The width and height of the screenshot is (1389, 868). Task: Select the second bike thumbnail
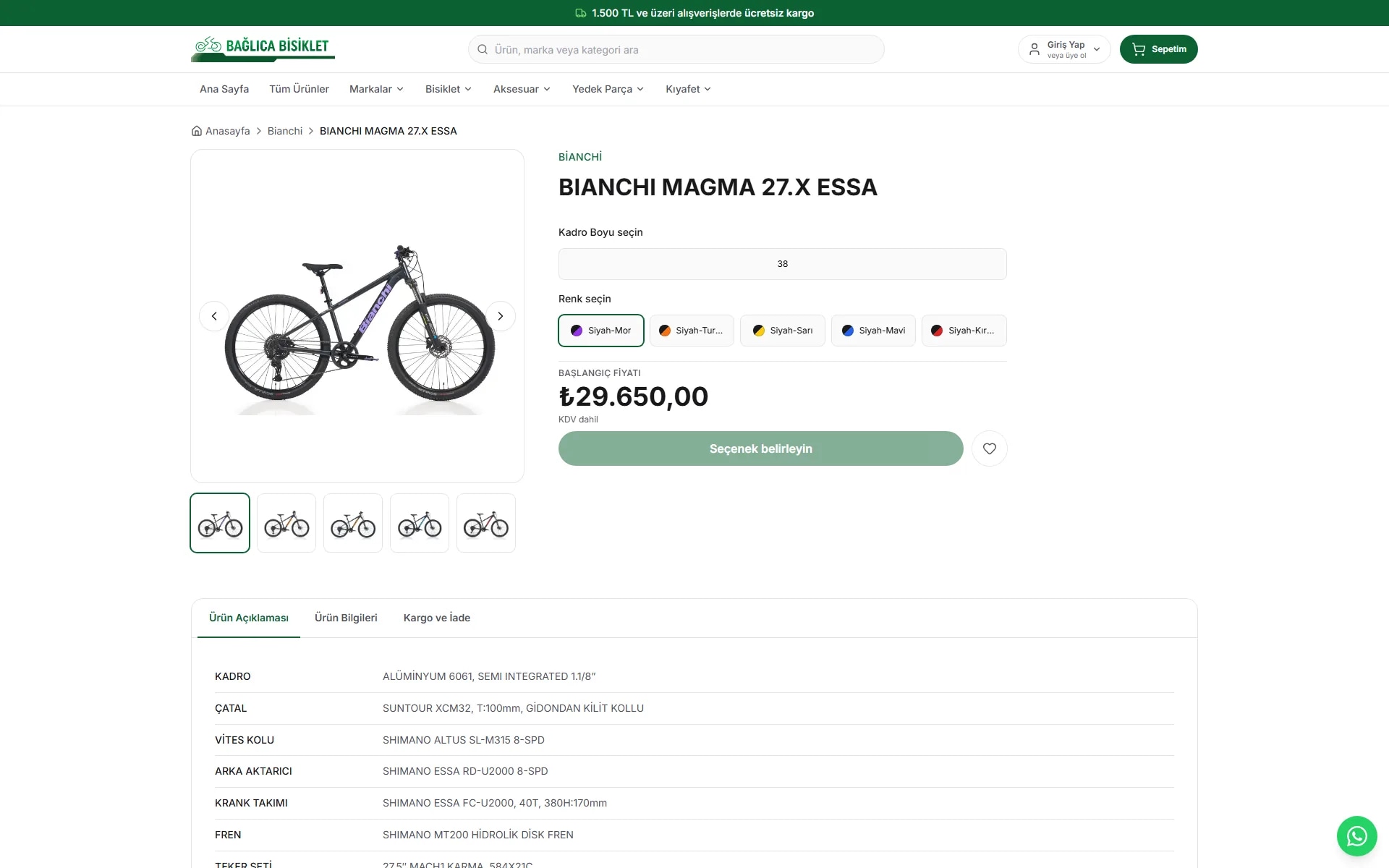tap(286, 523)
